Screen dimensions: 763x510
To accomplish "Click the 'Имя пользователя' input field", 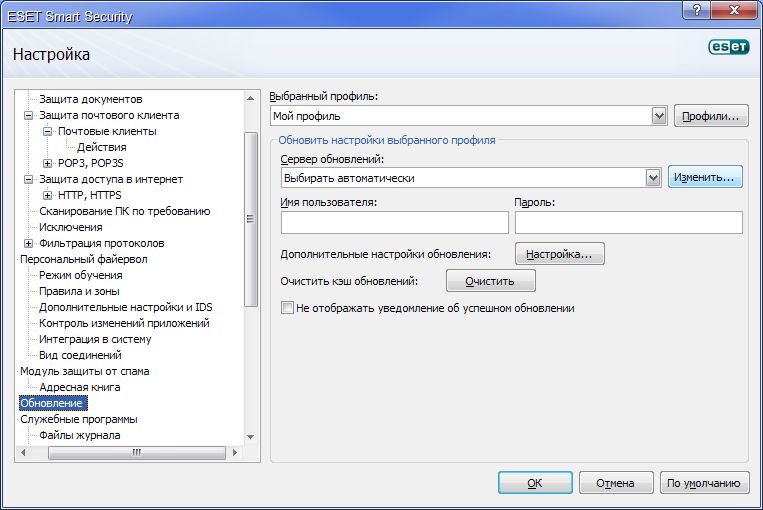I will click(x=394, y=222).
